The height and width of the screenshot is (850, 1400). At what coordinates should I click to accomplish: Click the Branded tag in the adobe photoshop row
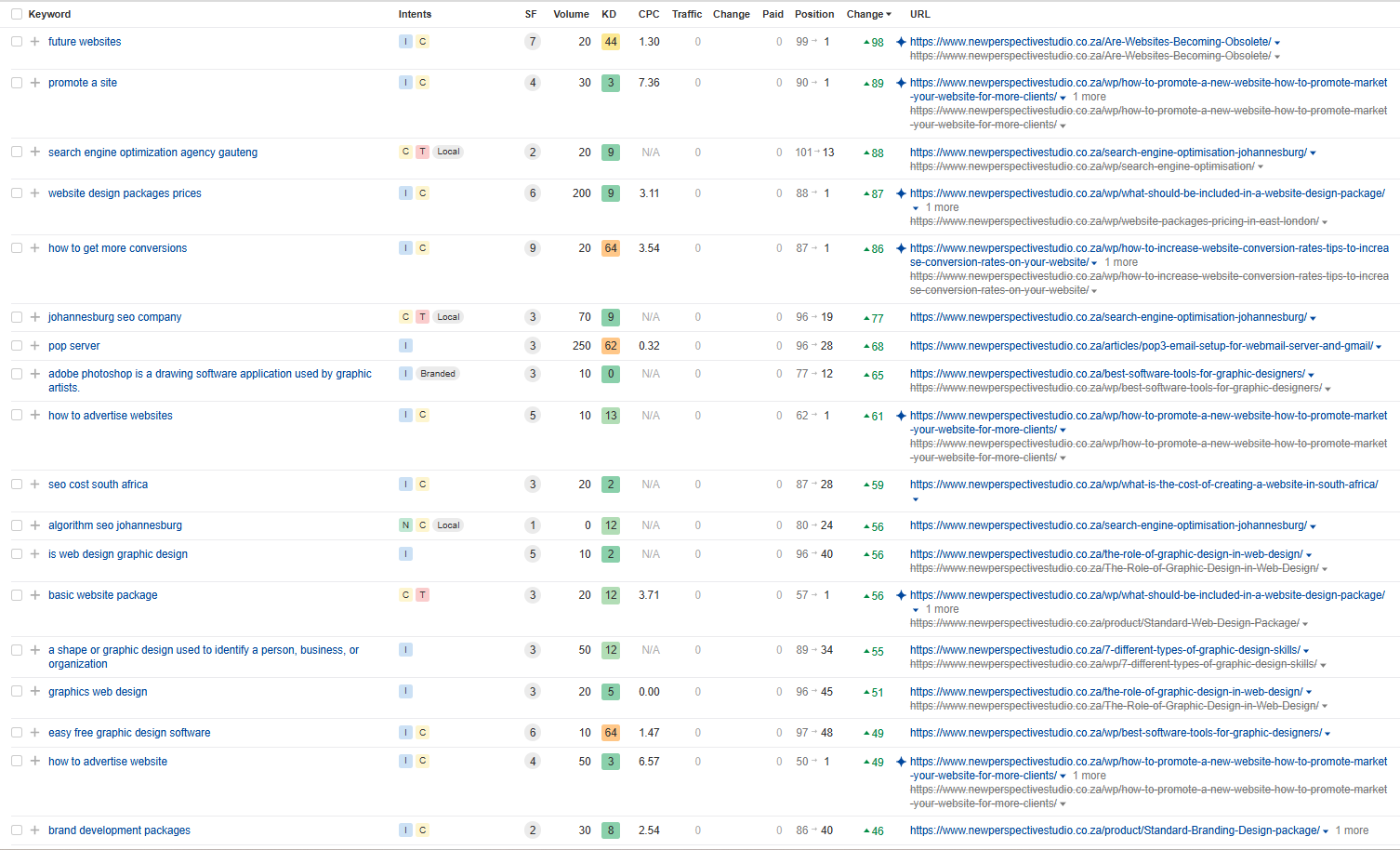tap(437, 374)
